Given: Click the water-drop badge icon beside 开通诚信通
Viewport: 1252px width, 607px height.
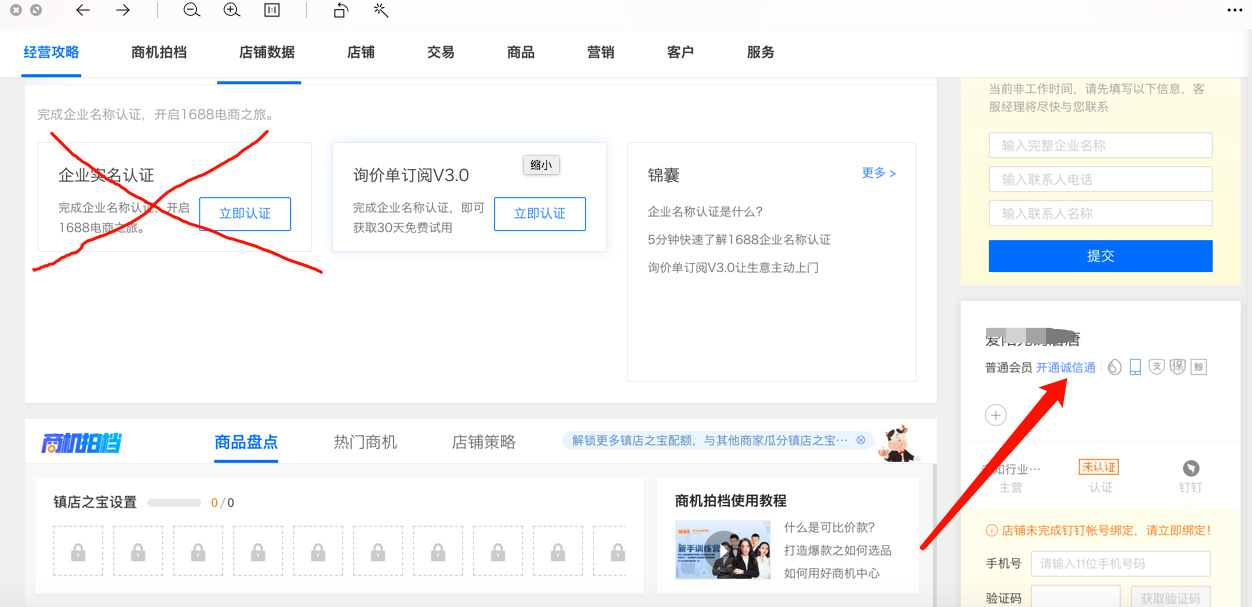Looking at the screenshot, I should tap(1114, 367).
